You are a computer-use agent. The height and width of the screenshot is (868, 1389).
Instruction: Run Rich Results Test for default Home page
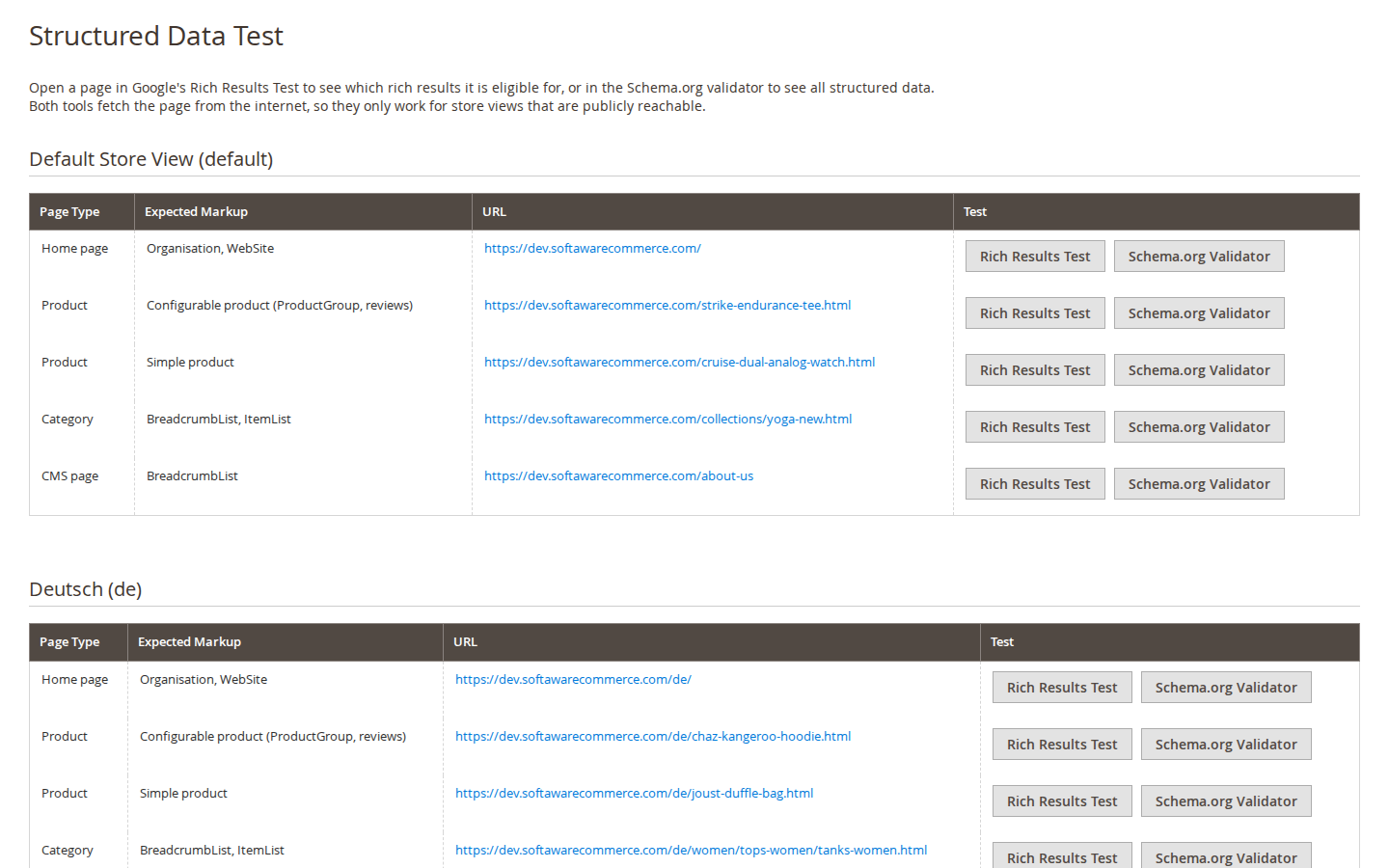coord(1035,257)
